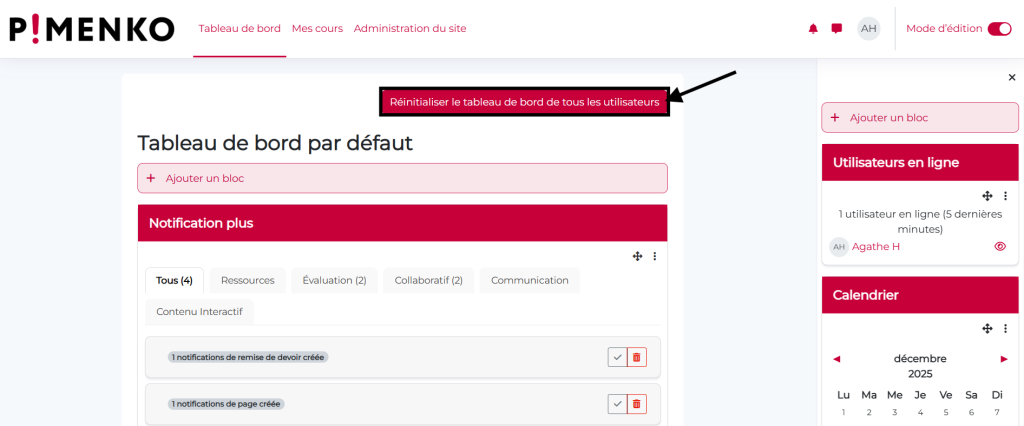Open Calendrier block three-dot menu
Image resolution: width=1024 pixels, height=426 pixels.
click(x=1005, y=328)
